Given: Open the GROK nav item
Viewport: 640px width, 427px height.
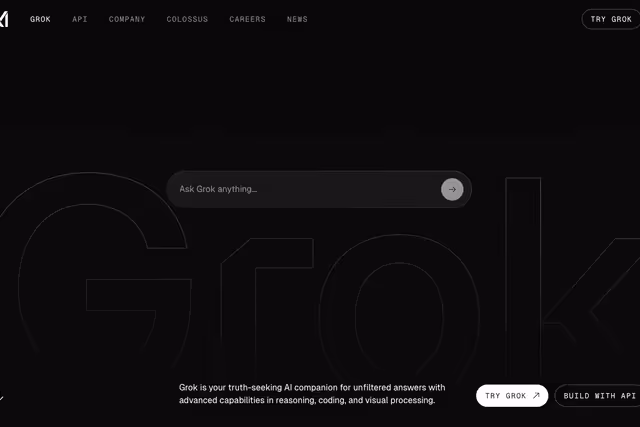Looking at the screenshot, I should click(x=40, y=19).
